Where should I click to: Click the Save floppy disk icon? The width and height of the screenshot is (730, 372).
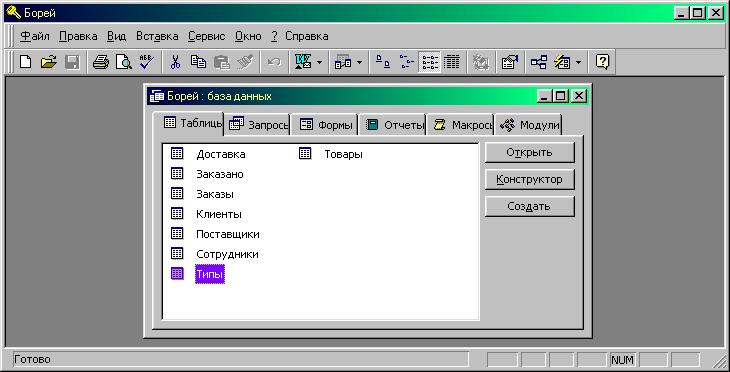72,62
